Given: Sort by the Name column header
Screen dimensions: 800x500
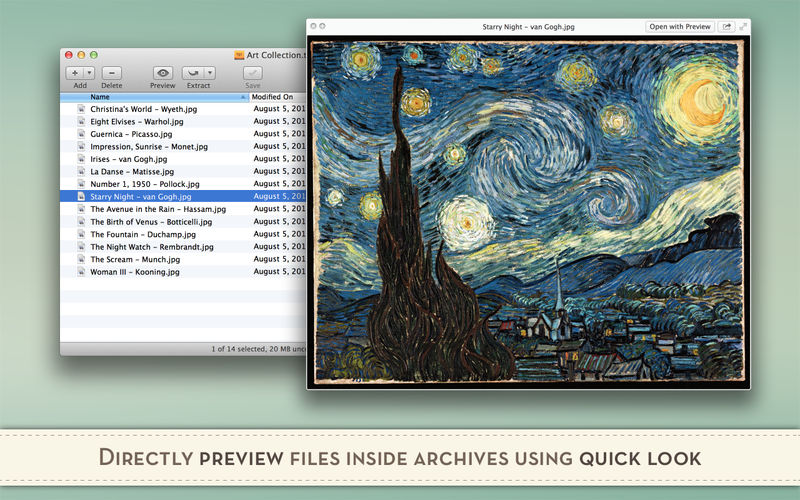Looking at the screenshot, I should click(x=154, y=97).
